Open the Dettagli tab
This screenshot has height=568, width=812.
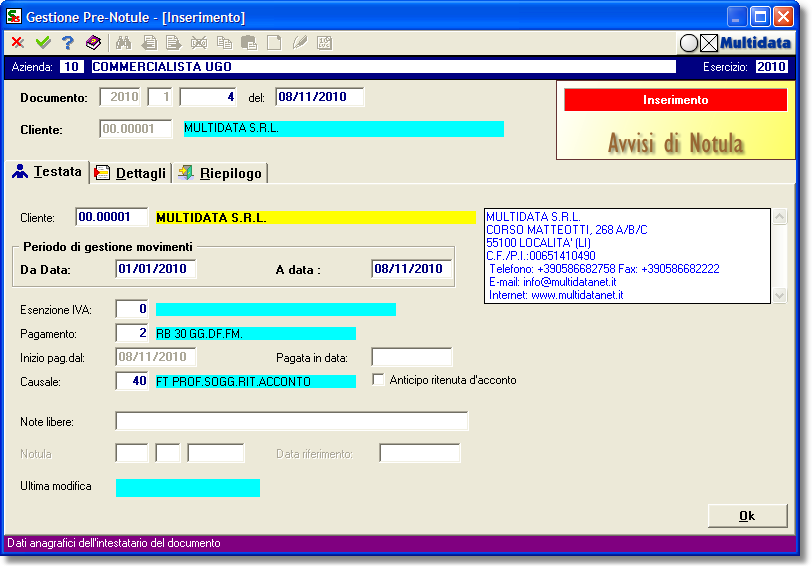(x=130, y=173)
